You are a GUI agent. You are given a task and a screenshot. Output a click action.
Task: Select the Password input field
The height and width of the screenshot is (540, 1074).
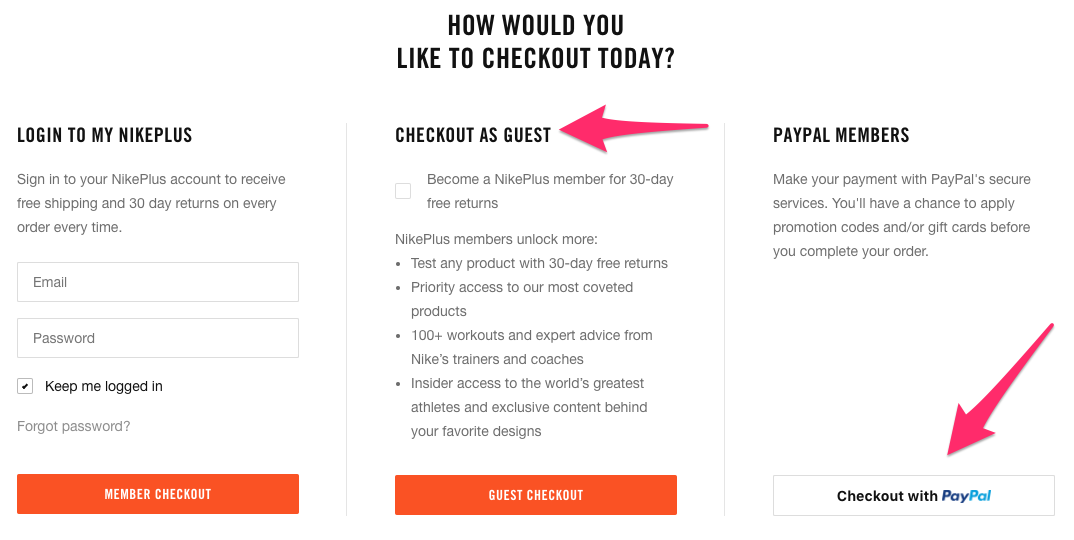[158, 338]
